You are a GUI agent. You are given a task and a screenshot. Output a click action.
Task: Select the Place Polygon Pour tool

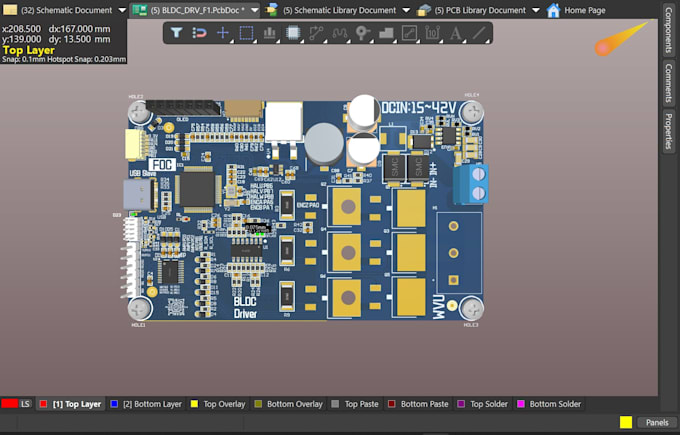[x=386, y=33]
